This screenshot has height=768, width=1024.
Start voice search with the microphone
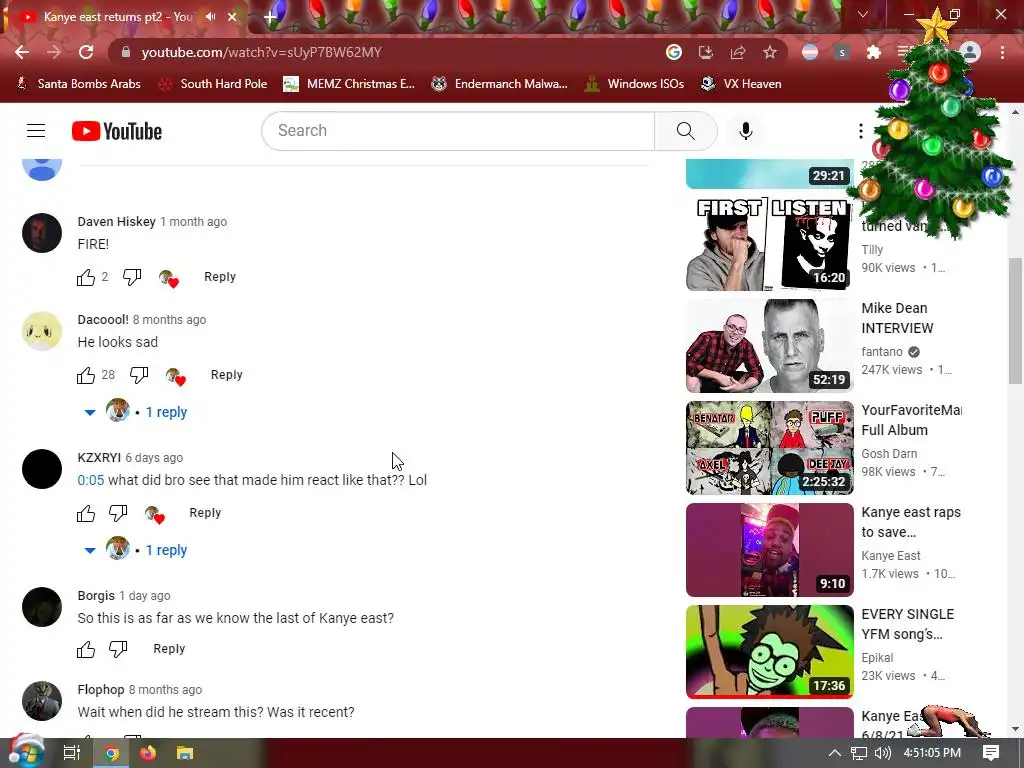(x=745, y=131)
